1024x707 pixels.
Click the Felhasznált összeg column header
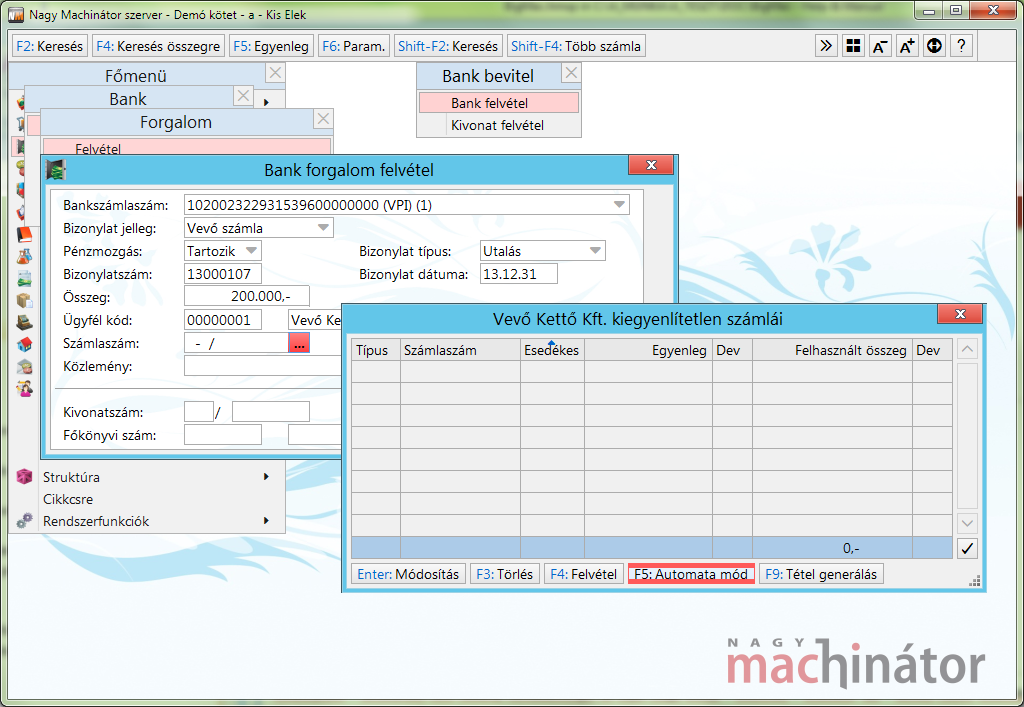pos(832,350)
